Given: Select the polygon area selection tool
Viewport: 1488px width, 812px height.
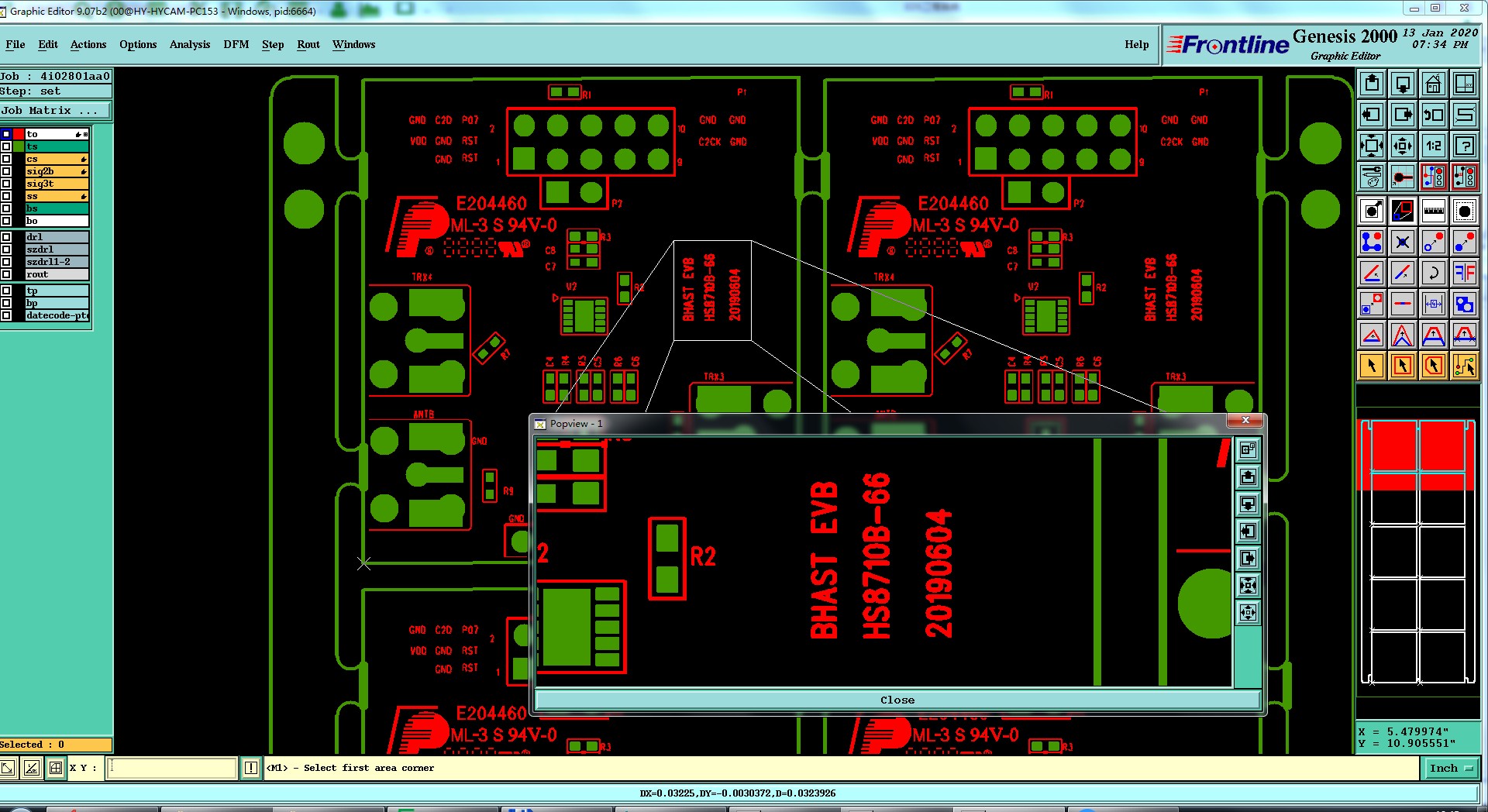Looking at the screenshot, I should pyautogui.click(x=1434, y=366).
